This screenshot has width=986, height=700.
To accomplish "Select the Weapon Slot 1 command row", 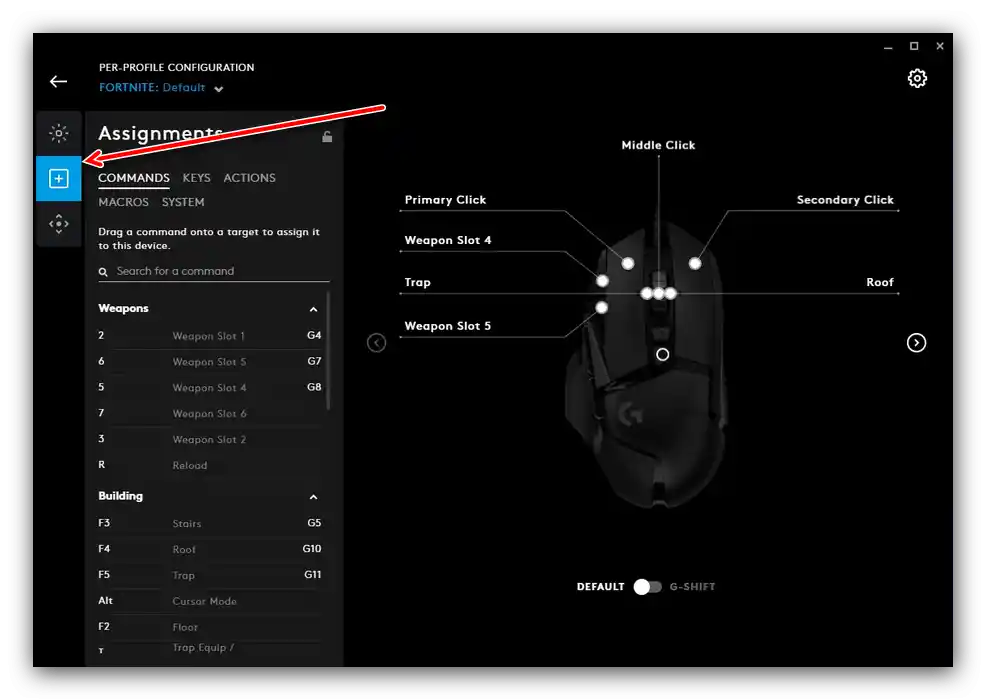I will [209, 336].
